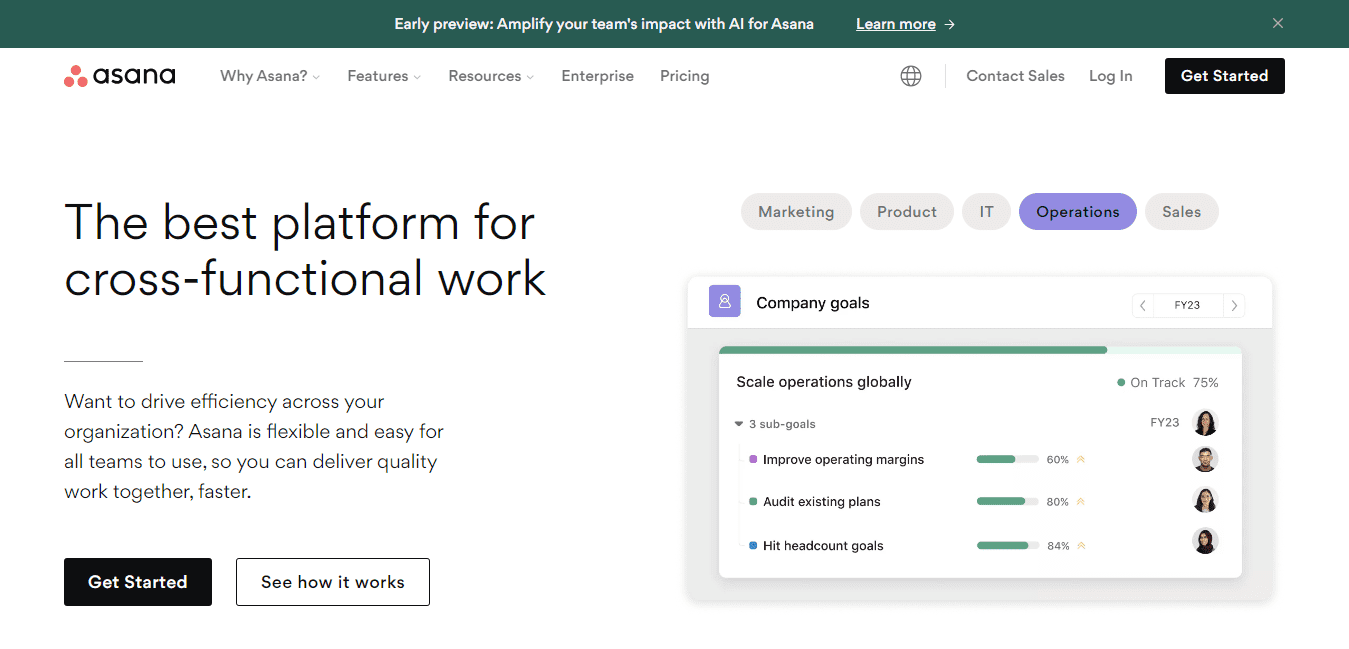The image size is (1349, 649).
Task: Click green bullet of Audit existing plans
Action: click(753, 502)
